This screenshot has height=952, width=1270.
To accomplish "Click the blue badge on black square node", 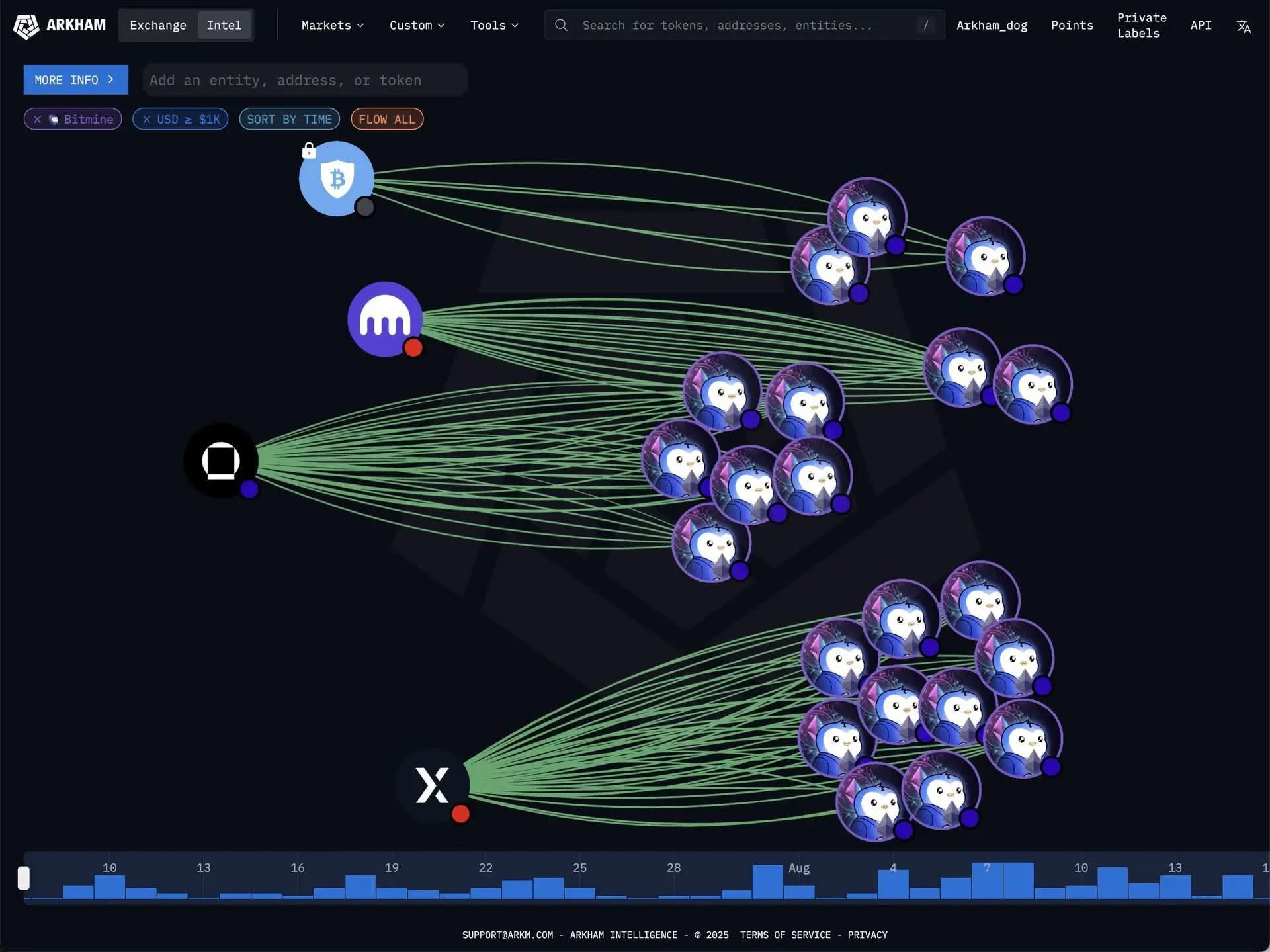I will (249, 489).
